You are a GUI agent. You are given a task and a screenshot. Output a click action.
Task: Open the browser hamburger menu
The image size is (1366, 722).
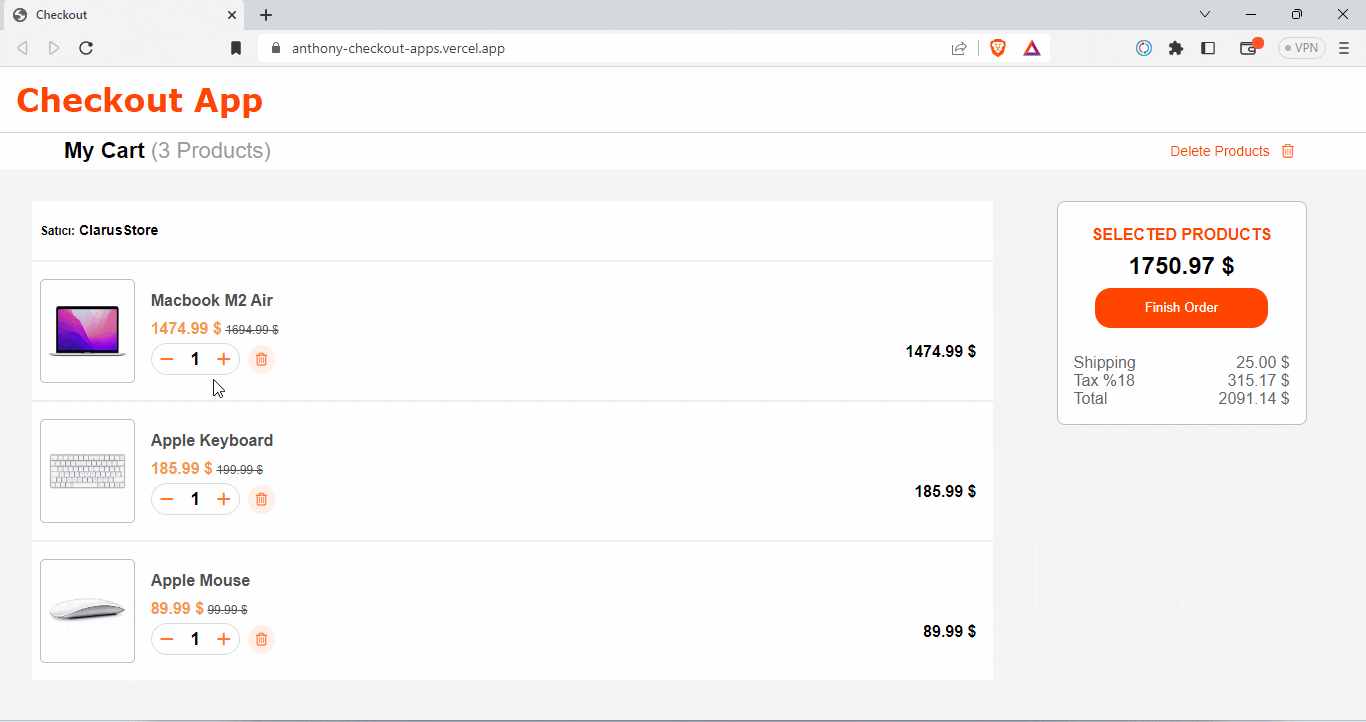(x=1344, y=48)
